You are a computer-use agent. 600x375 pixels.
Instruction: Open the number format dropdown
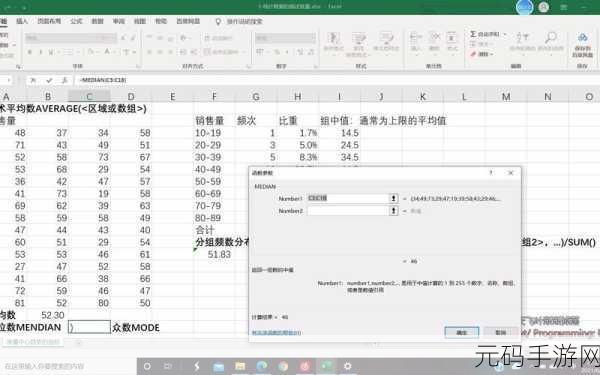coord(313,38)
